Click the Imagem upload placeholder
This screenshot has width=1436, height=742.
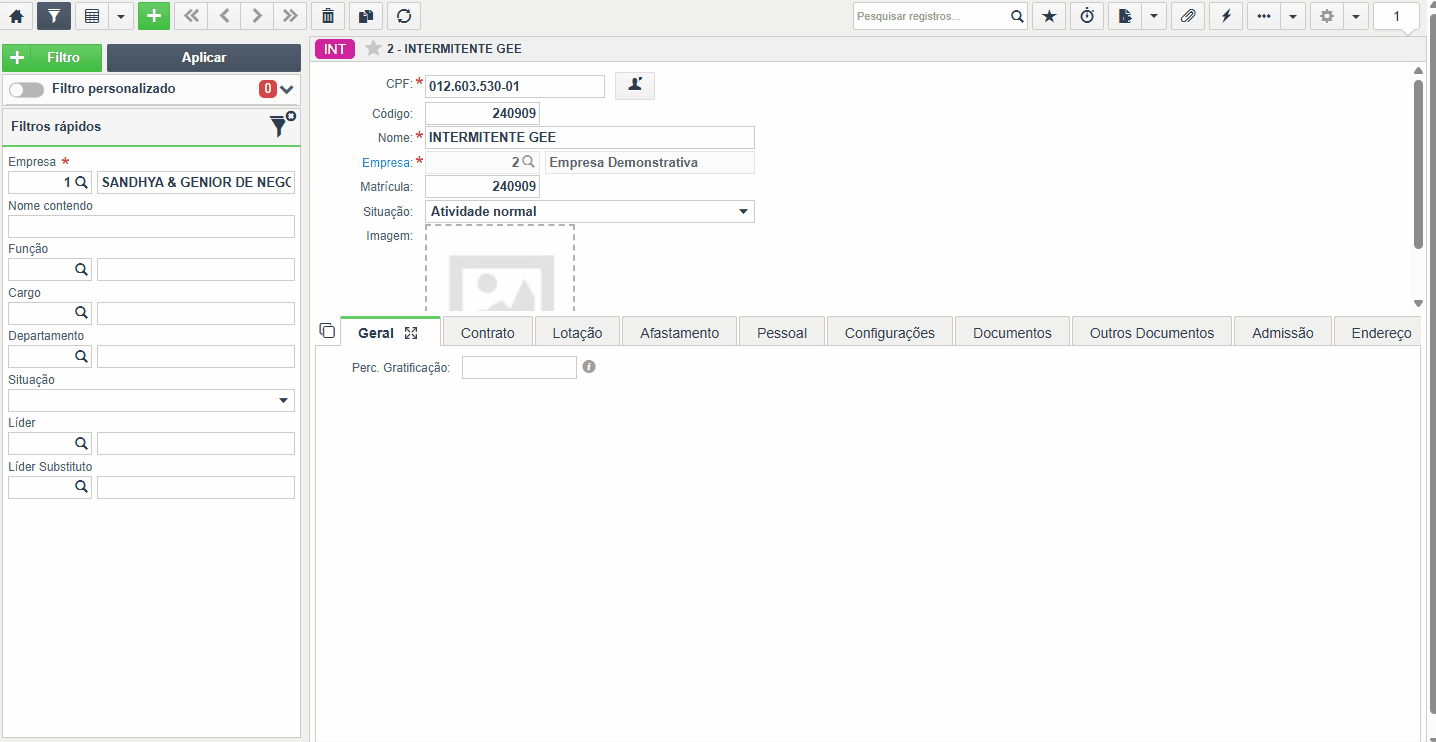(500, 267)
